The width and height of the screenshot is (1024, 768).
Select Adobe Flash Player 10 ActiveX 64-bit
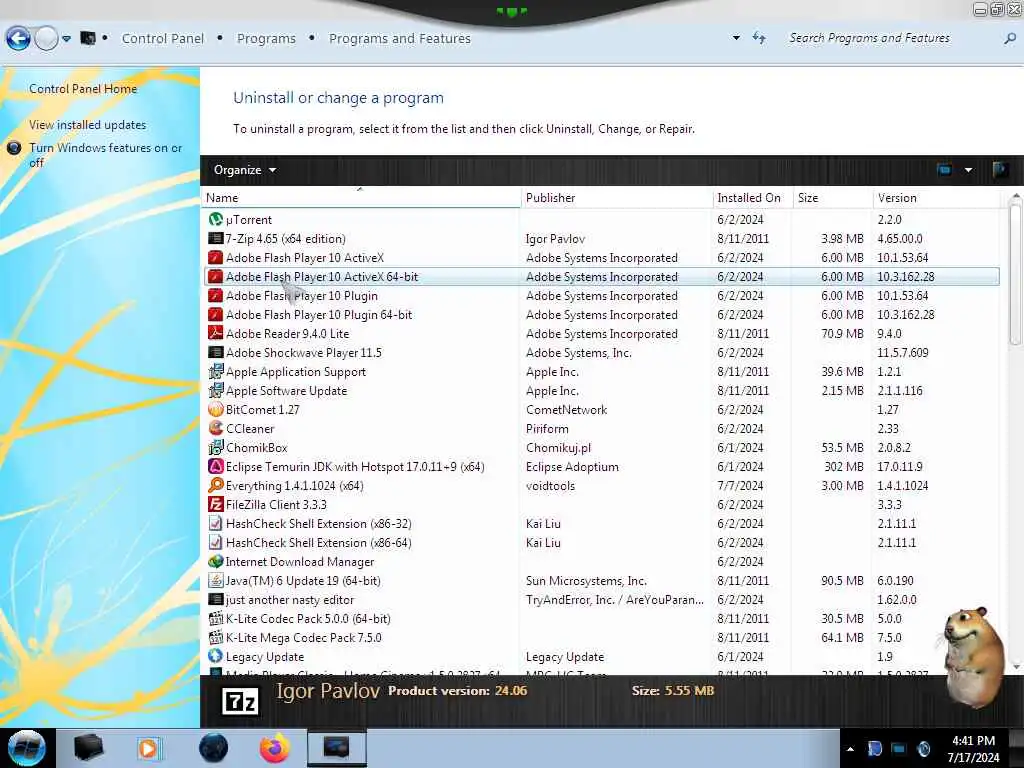tap(601, 276)
